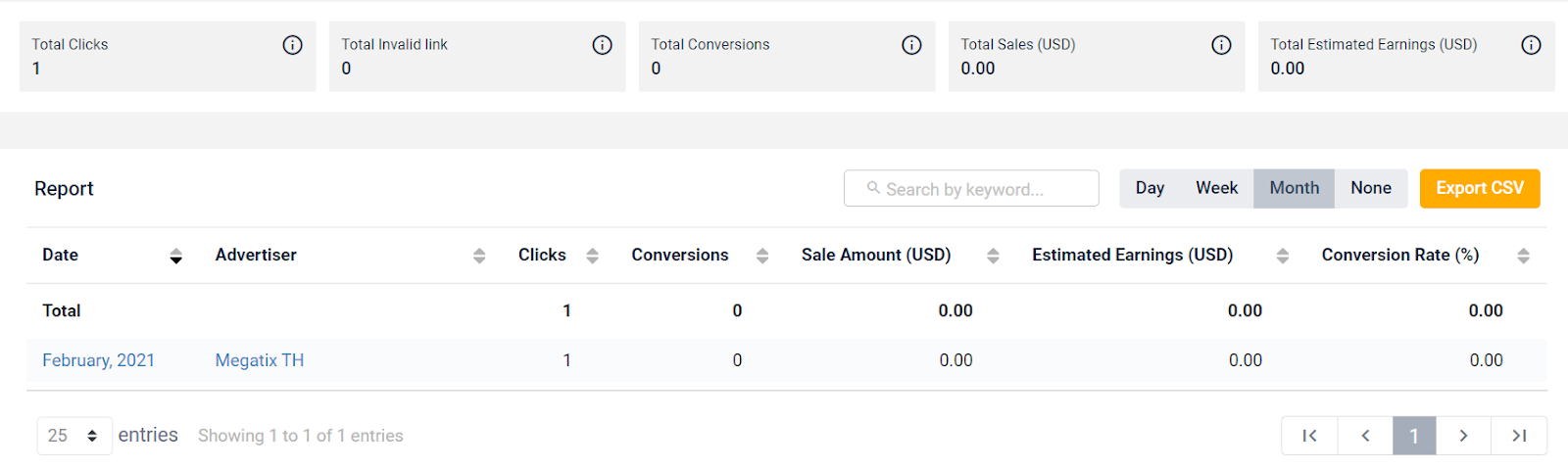The width and height of the screenshot is (1568, 470).
Task: Click the search by keyword field
Action: 971,188
